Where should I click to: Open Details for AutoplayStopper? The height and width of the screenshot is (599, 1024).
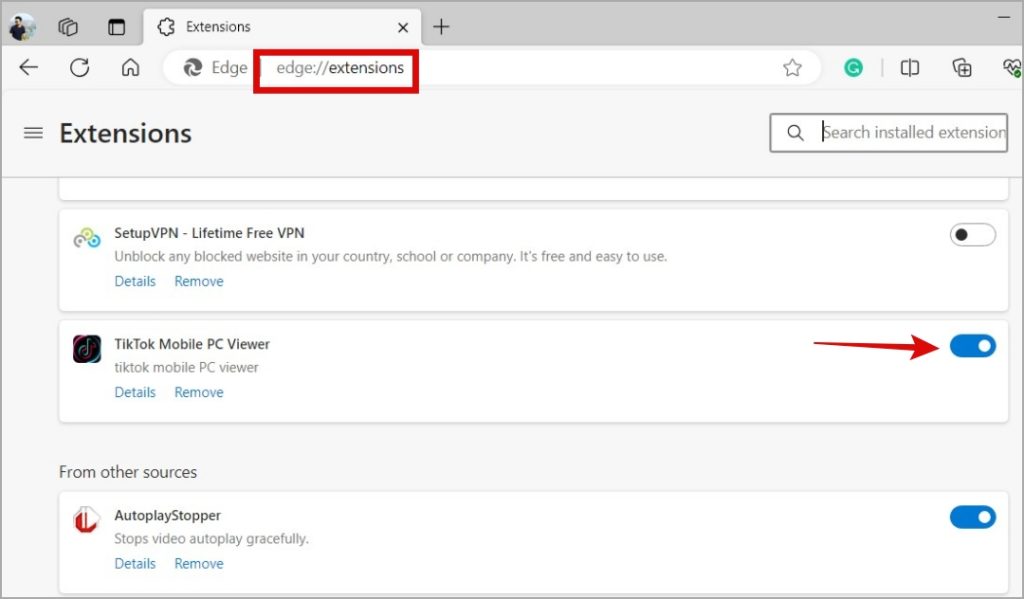tap(135, 564)
